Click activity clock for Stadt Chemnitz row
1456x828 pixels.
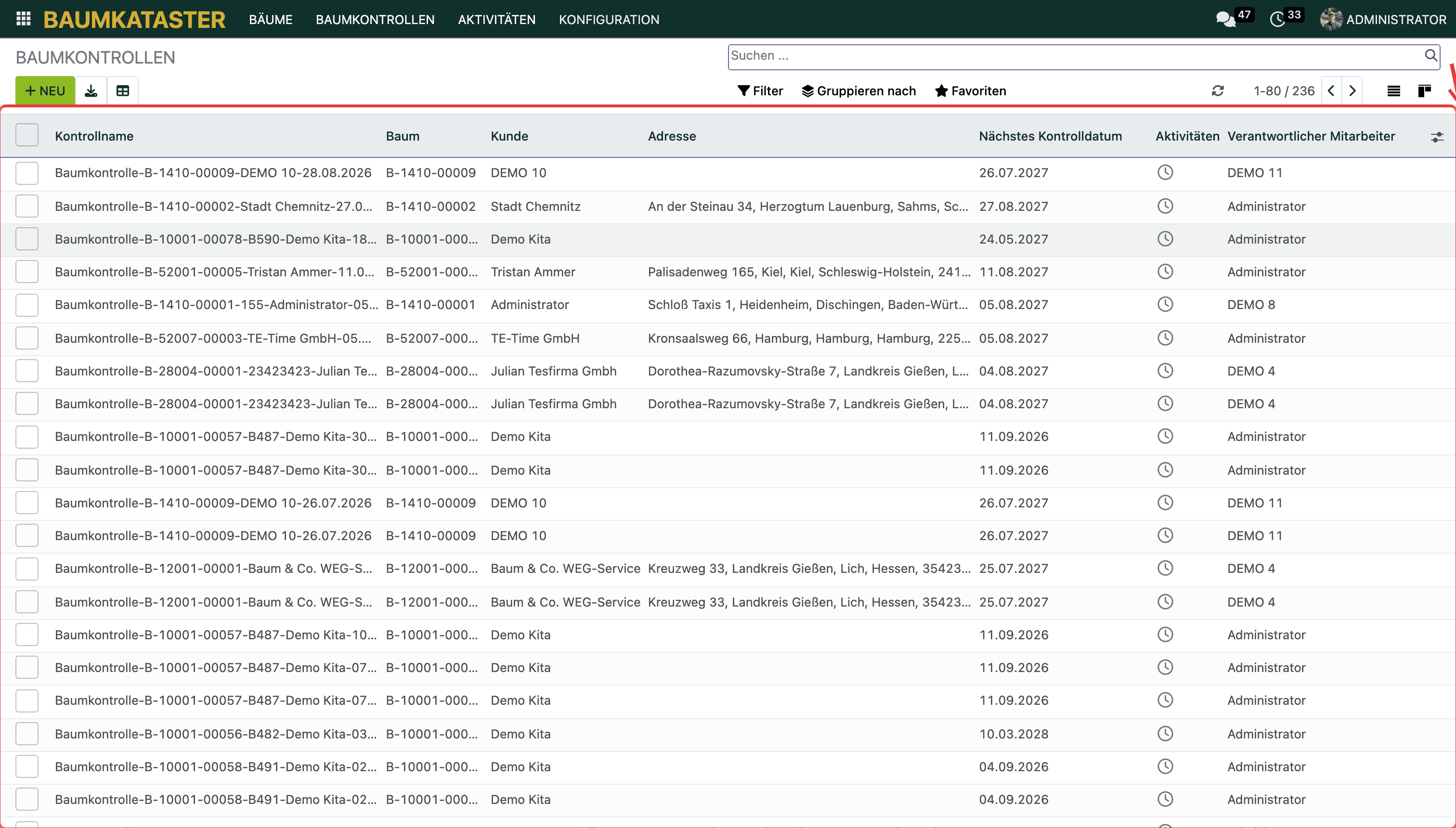click(1165, 206)
